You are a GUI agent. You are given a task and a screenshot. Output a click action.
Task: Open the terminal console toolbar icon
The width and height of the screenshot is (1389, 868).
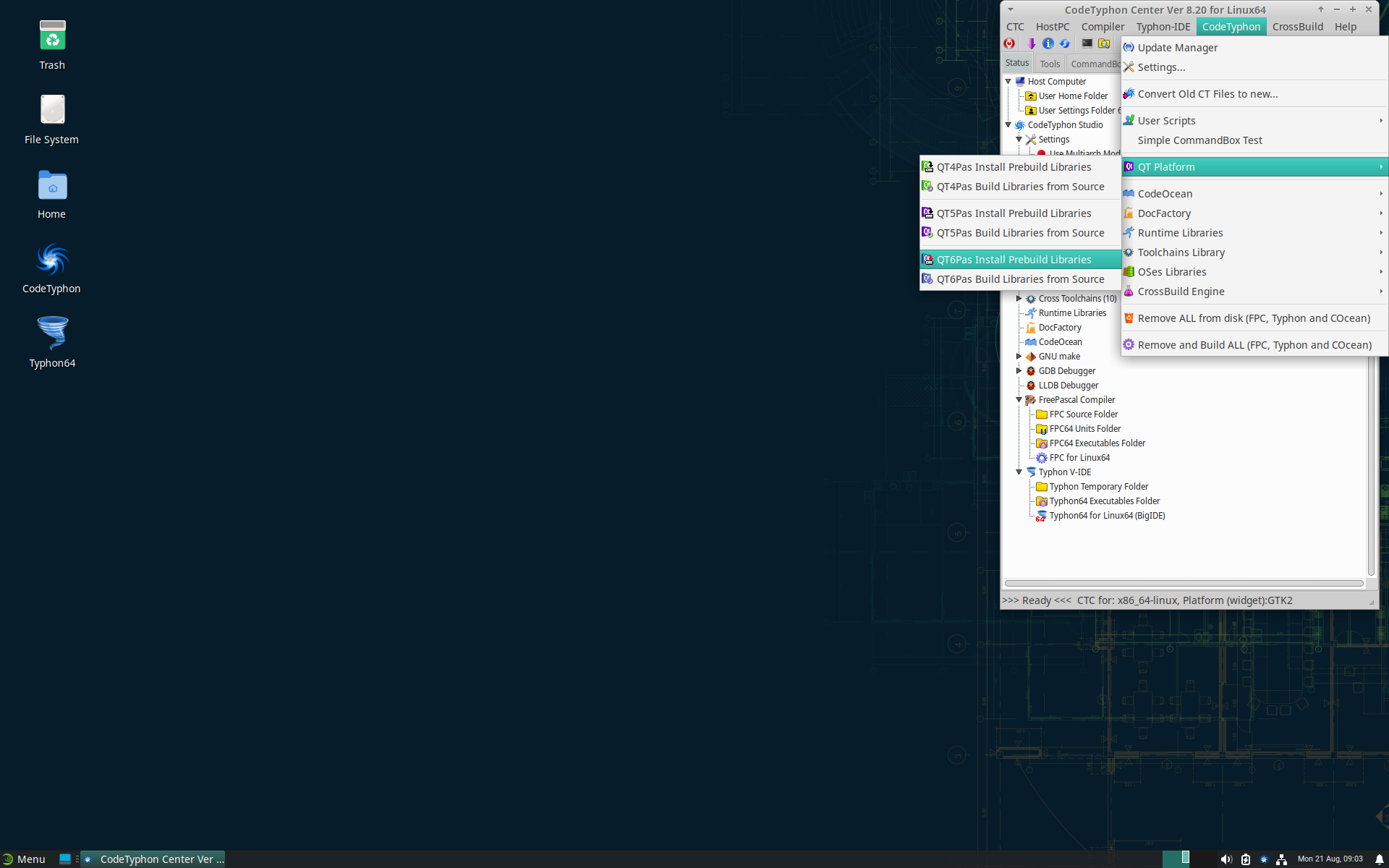point(1087,43)
